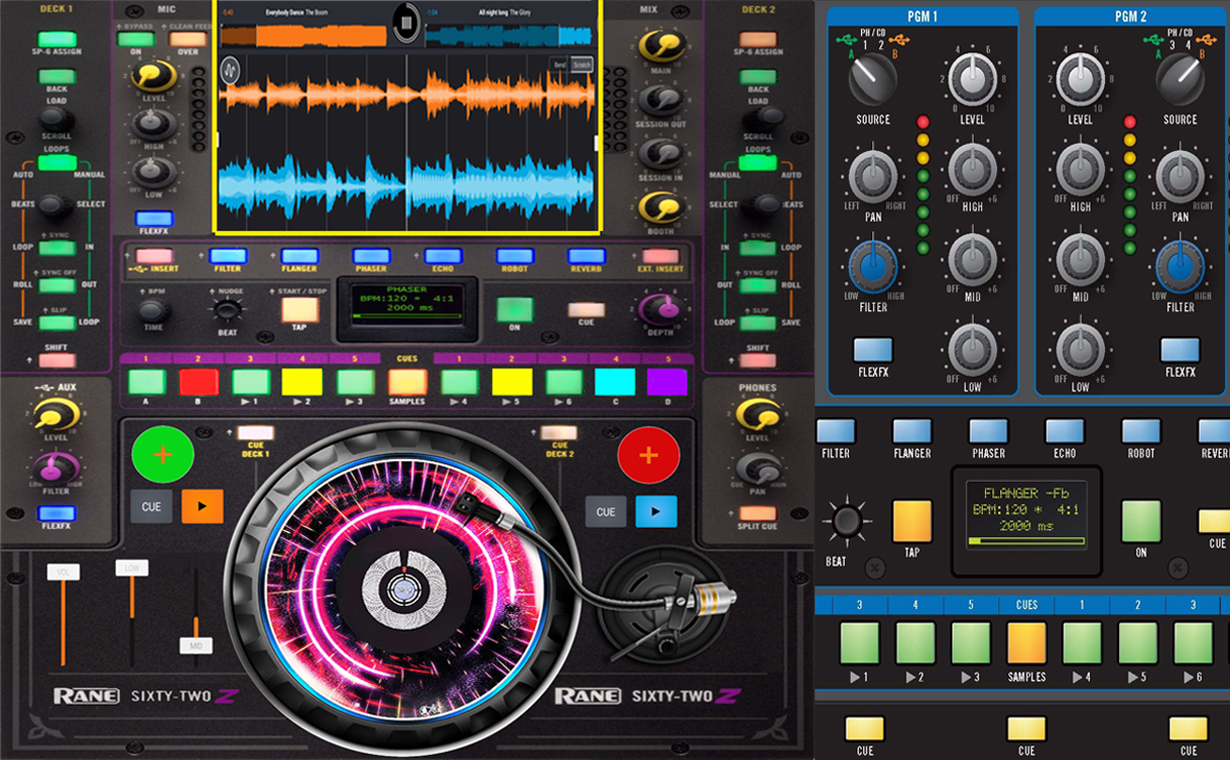Select the Bend mode tab in the waveform
The height and width of the screenshot is (760, 1230).
(x=560, y=65)
